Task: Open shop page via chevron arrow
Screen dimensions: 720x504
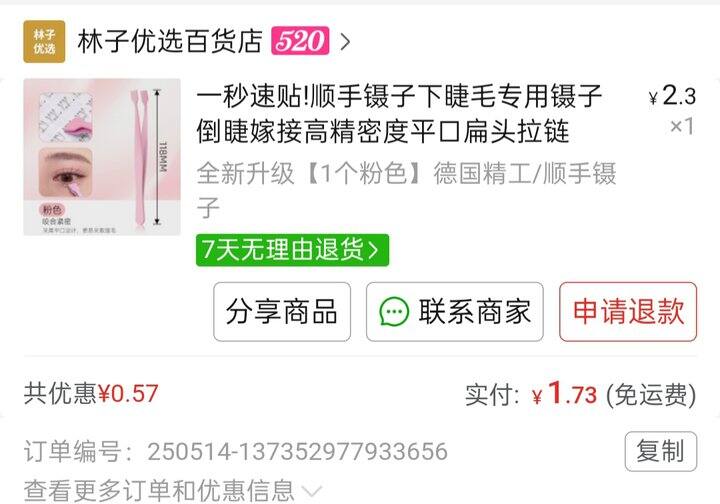Action: [345, 42]
